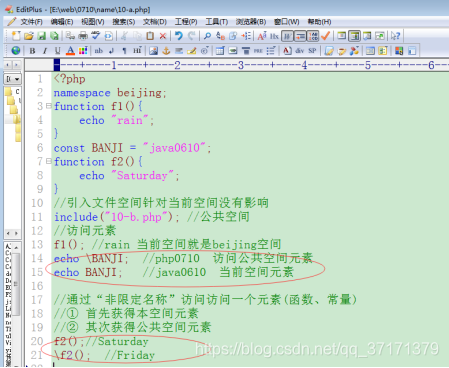
Task: Select line number 6 in gutter
Action: 40,148
